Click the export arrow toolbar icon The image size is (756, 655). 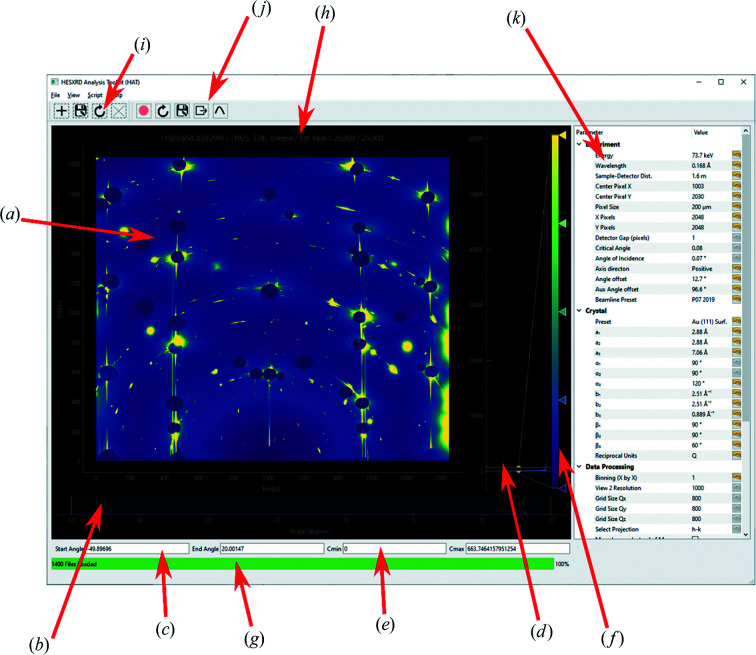coord(201,110)
